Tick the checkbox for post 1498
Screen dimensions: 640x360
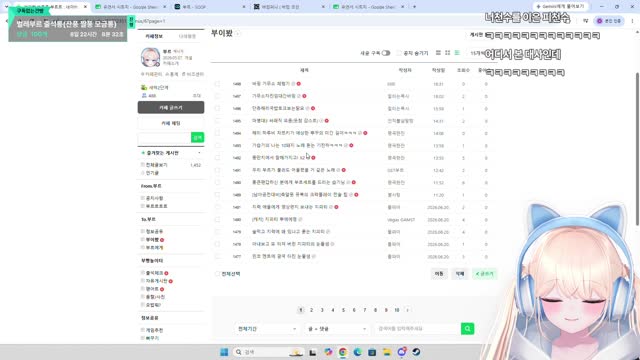tap(217, 84)
